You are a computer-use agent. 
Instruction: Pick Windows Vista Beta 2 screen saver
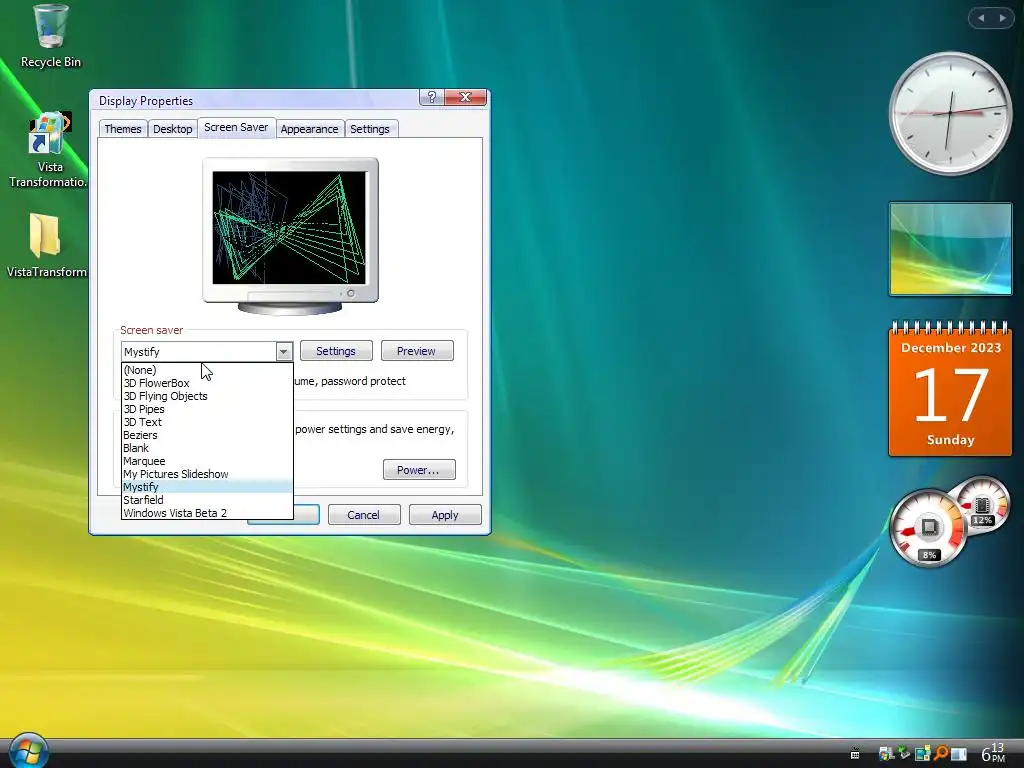coord(207,513)
